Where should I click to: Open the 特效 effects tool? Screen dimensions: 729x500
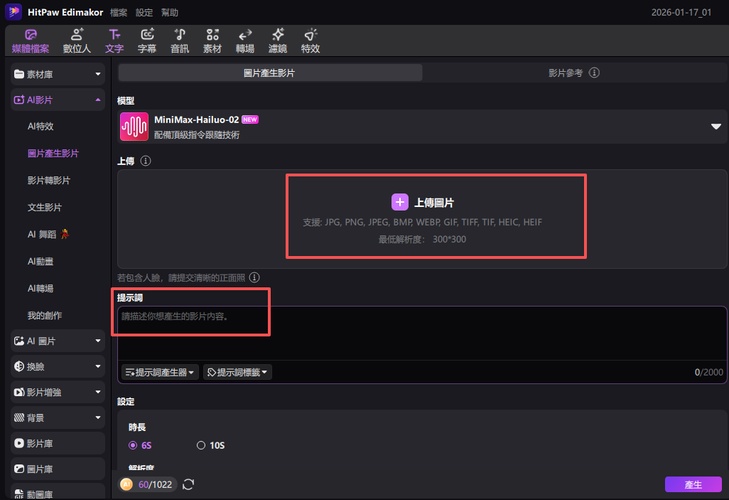click(310, 41)
